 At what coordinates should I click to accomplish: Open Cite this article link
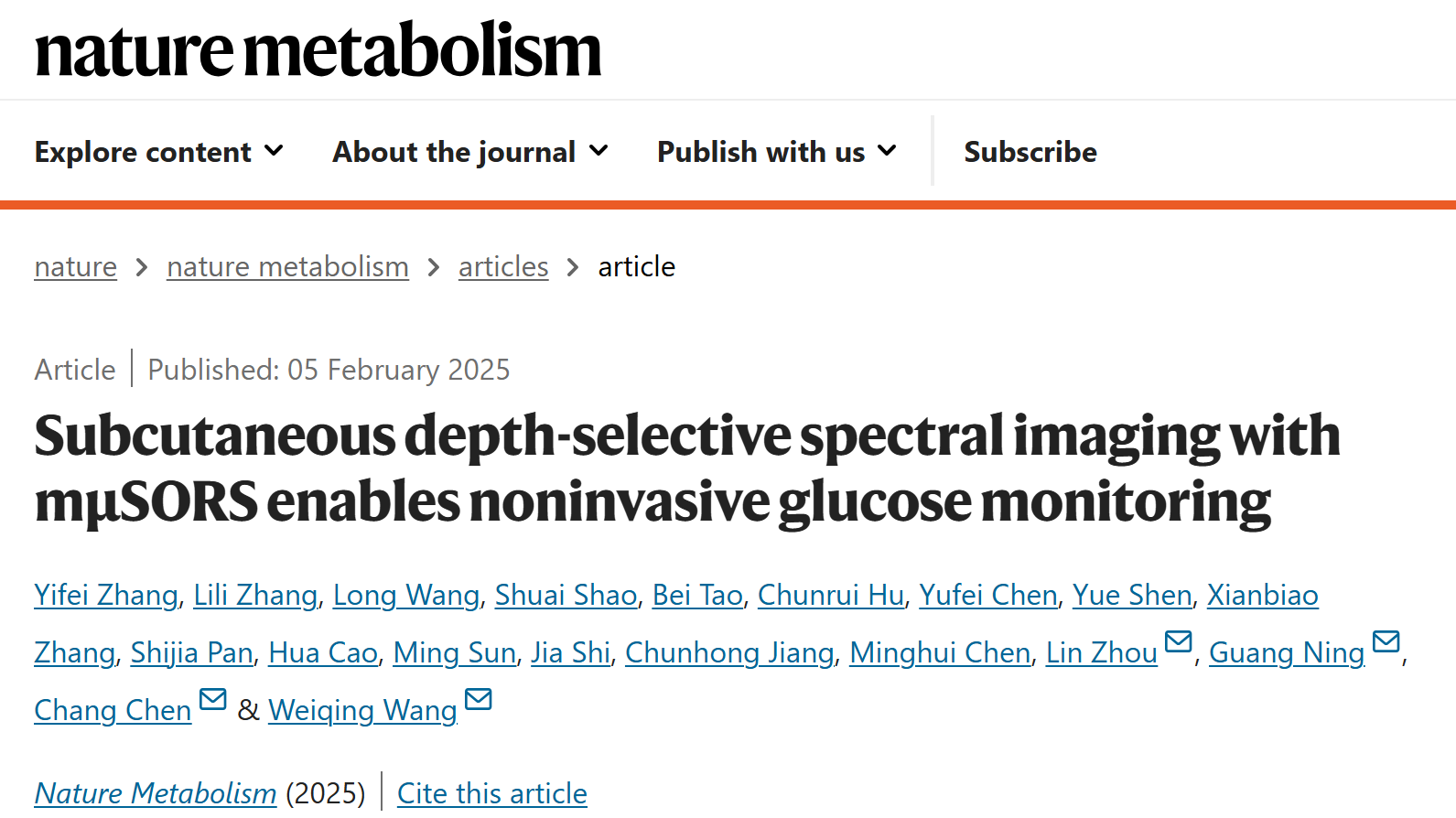tap(492, 793)
